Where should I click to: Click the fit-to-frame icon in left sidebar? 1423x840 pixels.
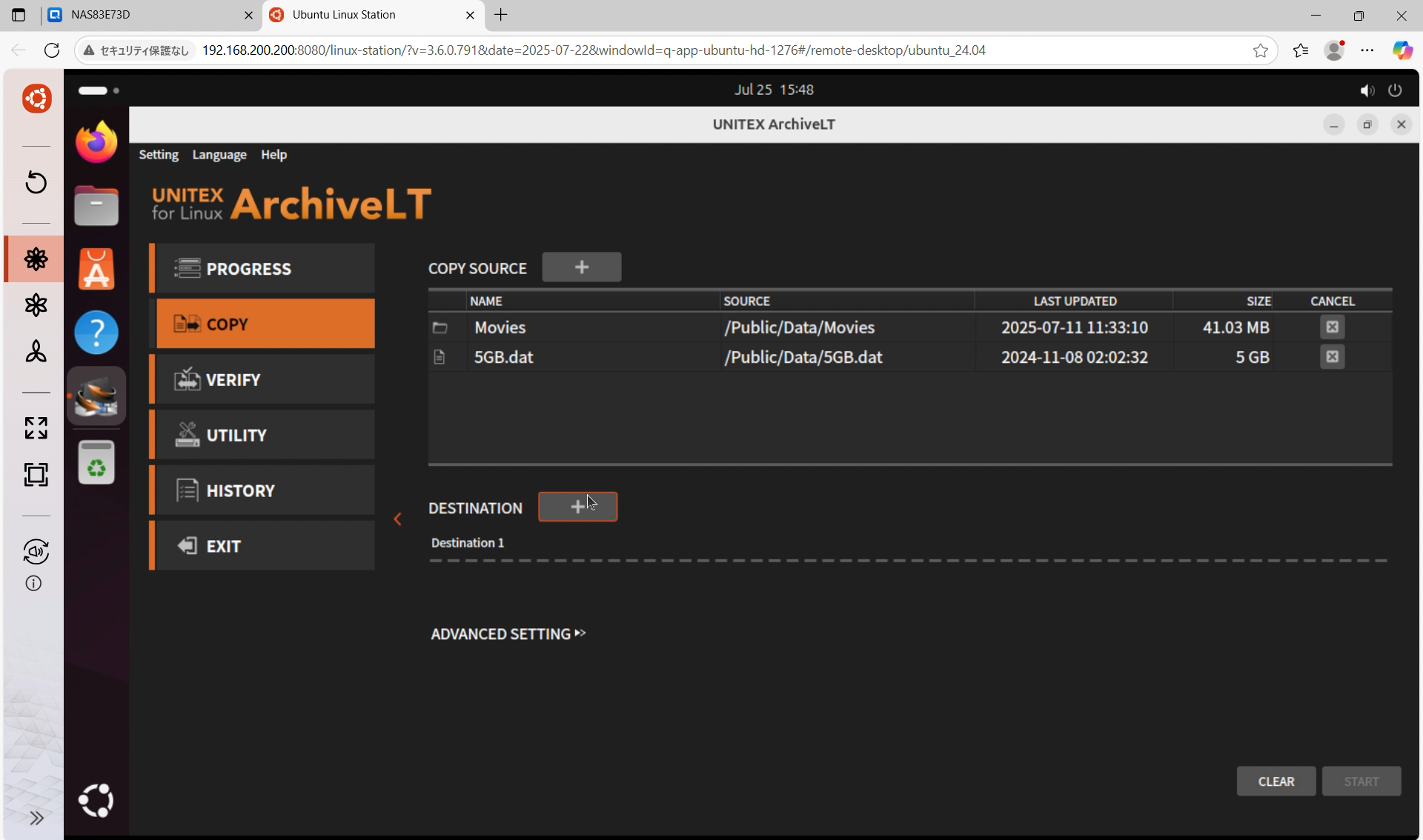(x=36, y=474)
